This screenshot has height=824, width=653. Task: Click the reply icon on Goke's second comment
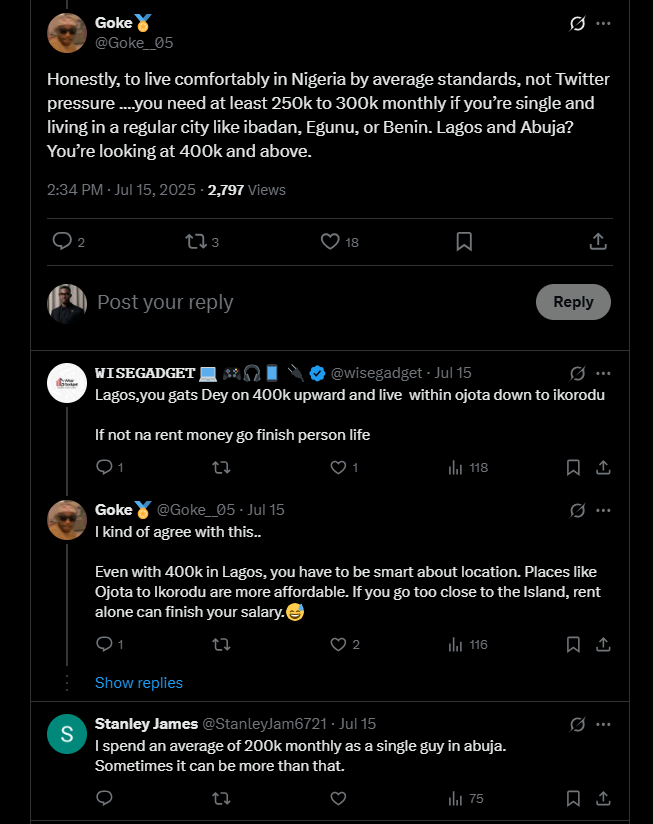104,644
